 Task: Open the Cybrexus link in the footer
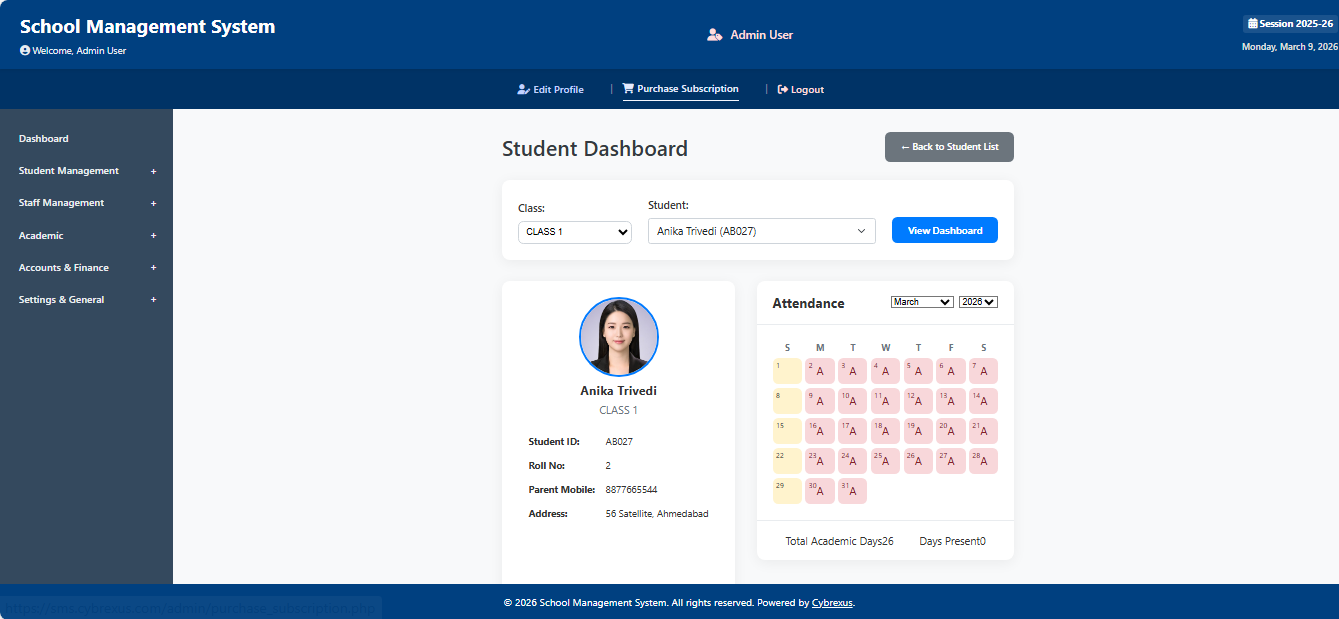831,602
